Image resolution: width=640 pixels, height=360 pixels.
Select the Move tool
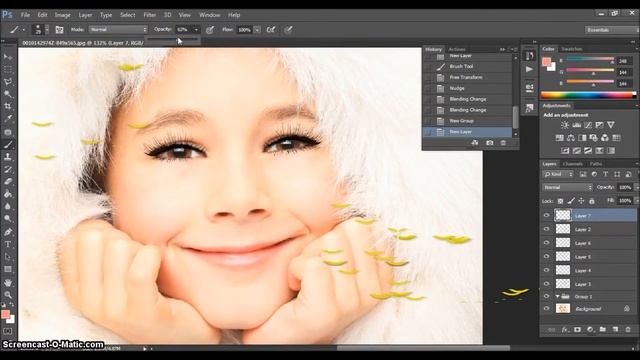(8, 57)
